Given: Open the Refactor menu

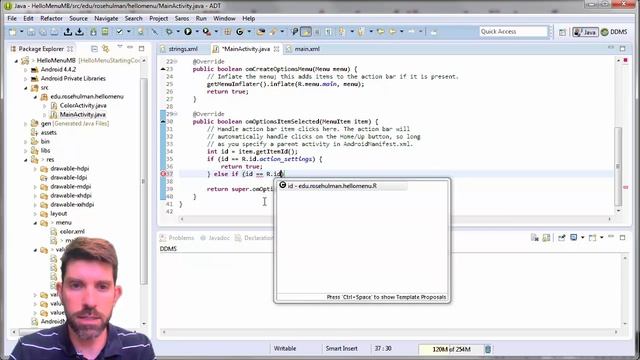Looking at the screenshot, I should 51,18.
